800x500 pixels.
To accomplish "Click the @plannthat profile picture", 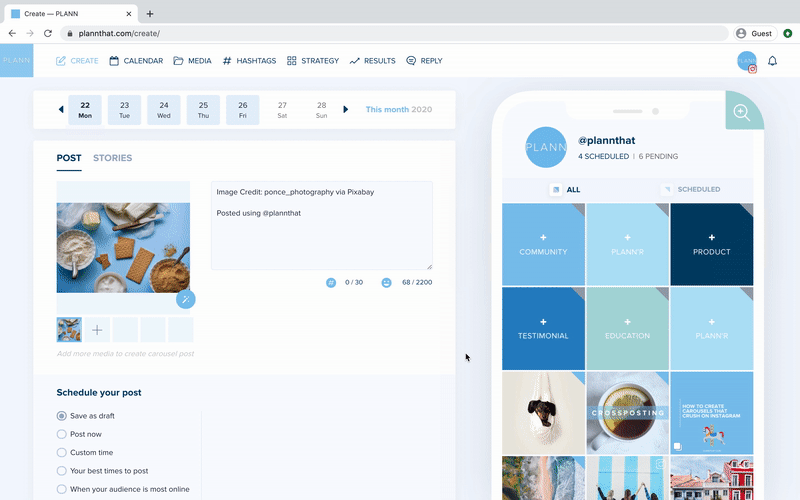I will (546, 147).
